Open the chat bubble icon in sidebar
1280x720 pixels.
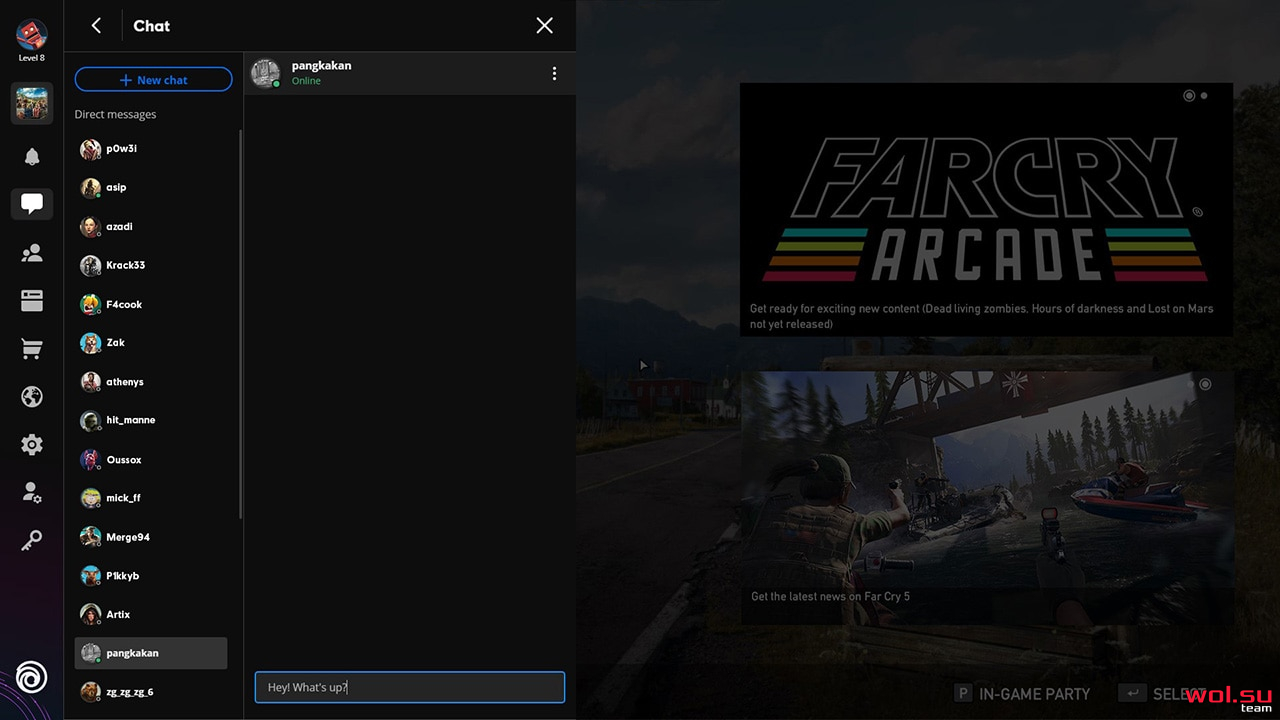point(32,204)
